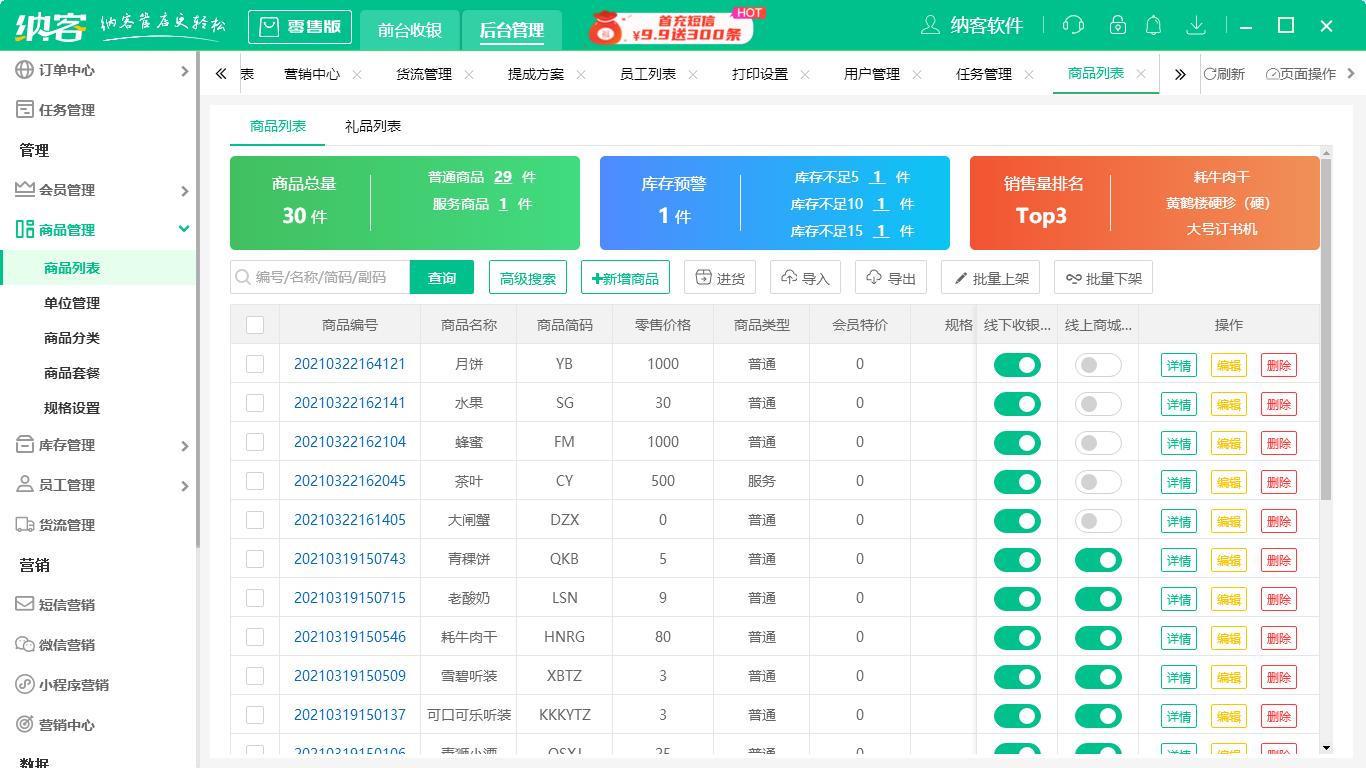1366x768 pixels.
Task: Open product link 20210322164121
Action: pos(350,364)
